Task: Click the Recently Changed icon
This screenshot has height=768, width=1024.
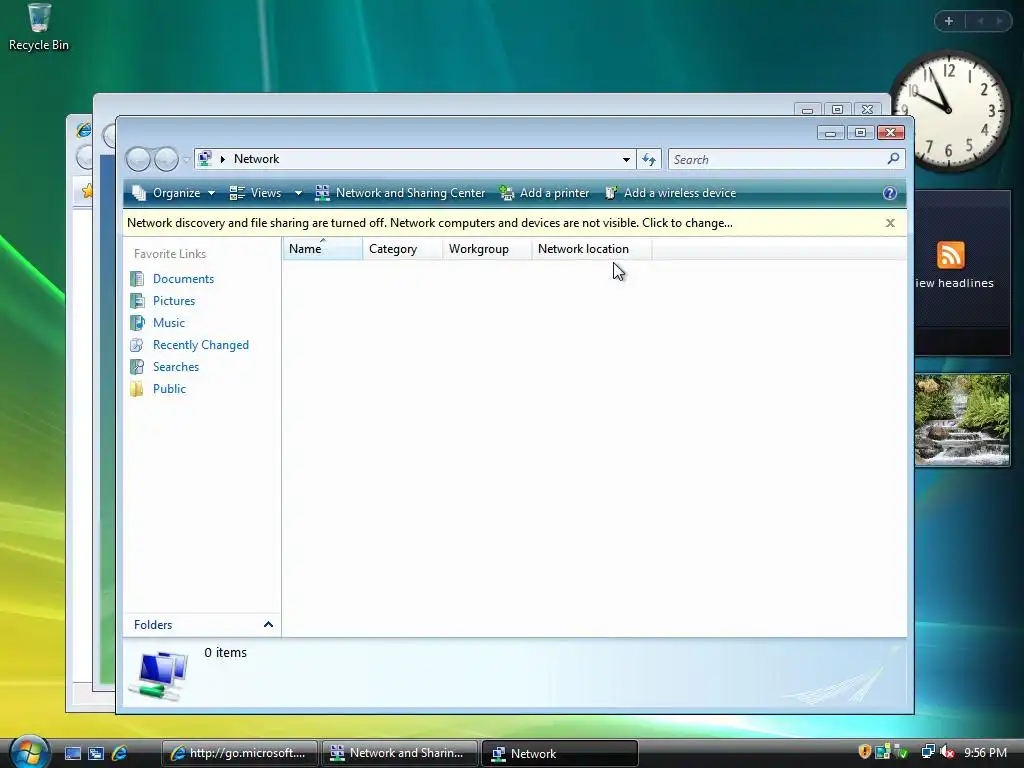Action: [137, 345]
